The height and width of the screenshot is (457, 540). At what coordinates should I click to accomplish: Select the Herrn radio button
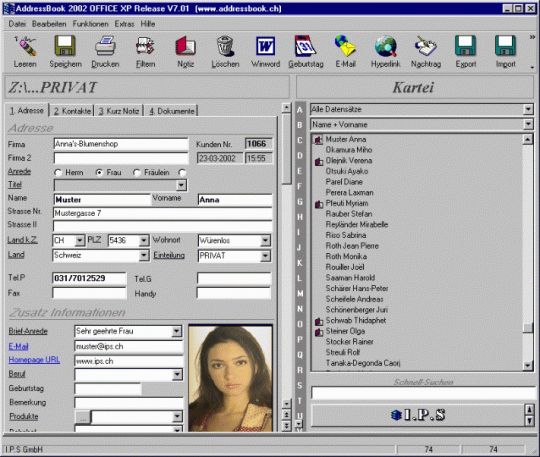tap(58, 173)
